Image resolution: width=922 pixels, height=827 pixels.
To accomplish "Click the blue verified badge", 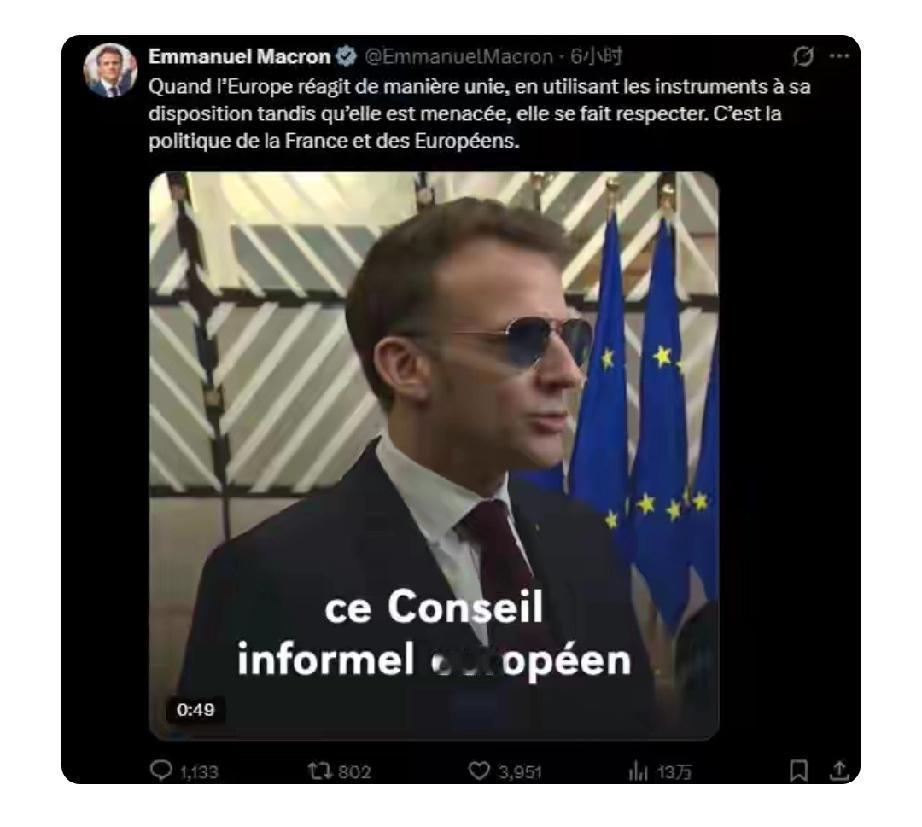I will (x=347, y=56).
